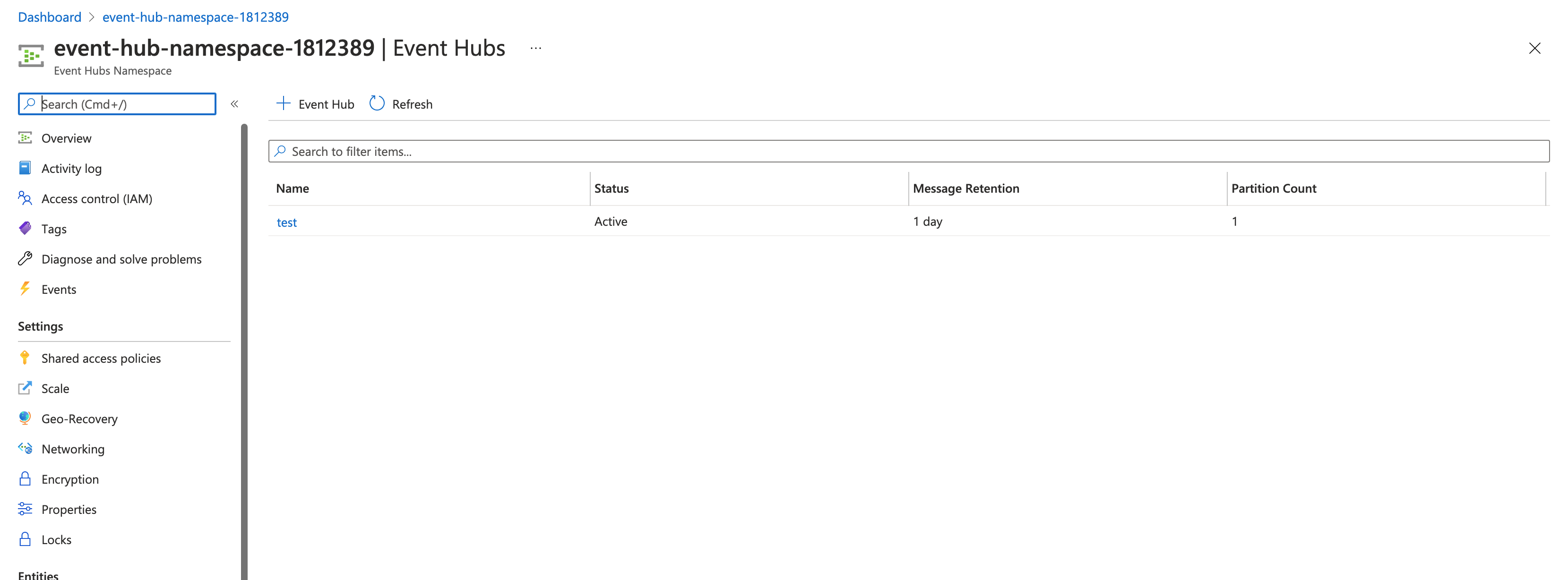This screenshot has width=1568, height=580.
Task: Open Networking settings
Action: pyautogui.click(x=72, y=449)
